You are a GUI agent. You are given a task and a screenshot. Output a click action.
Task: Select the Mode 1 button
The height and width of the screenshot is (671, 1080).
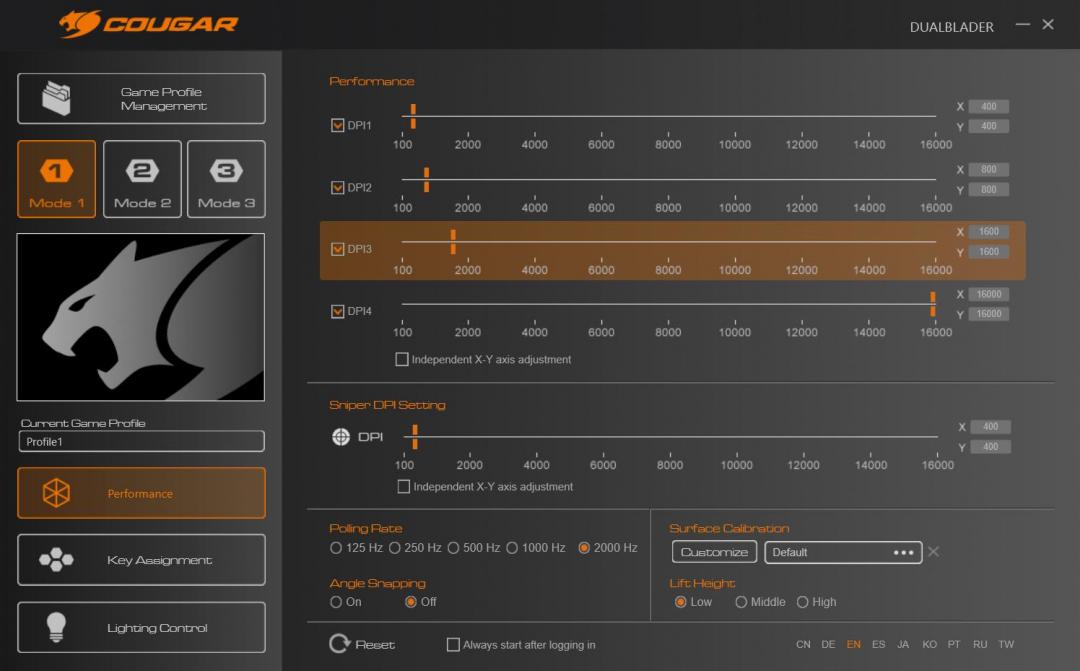pyautogui.click(x=56, y=179)
